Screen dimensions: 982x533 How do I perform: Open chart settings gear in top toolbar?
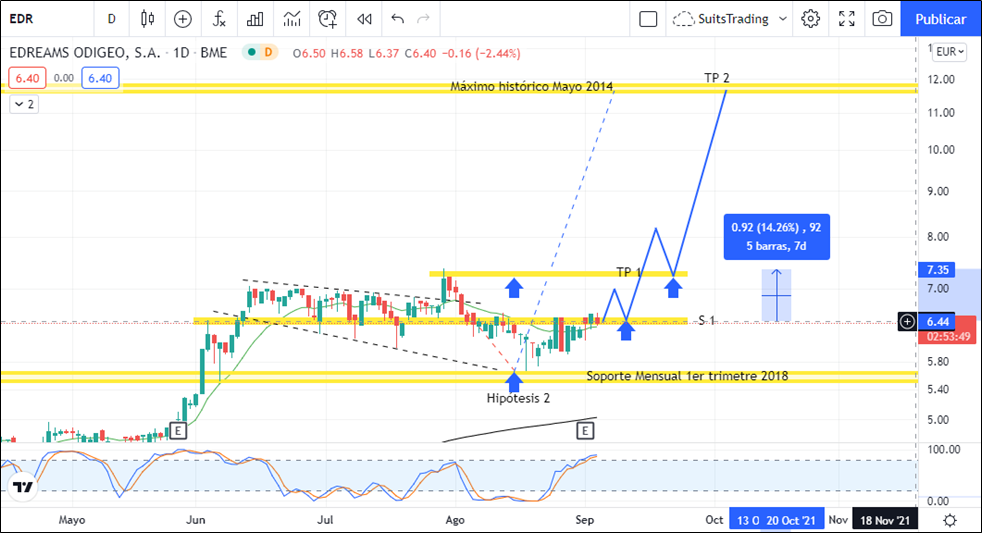coord(811,18)
